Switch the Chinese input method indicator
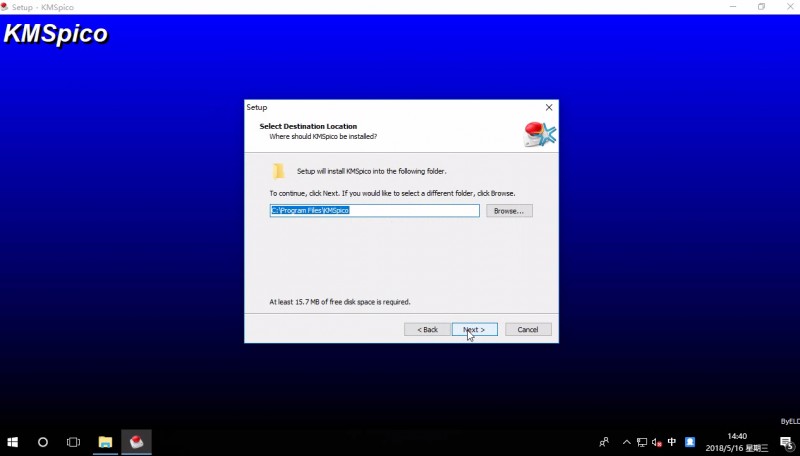The height and width of the screenshot is (456, 800). [x=672, y=442]
